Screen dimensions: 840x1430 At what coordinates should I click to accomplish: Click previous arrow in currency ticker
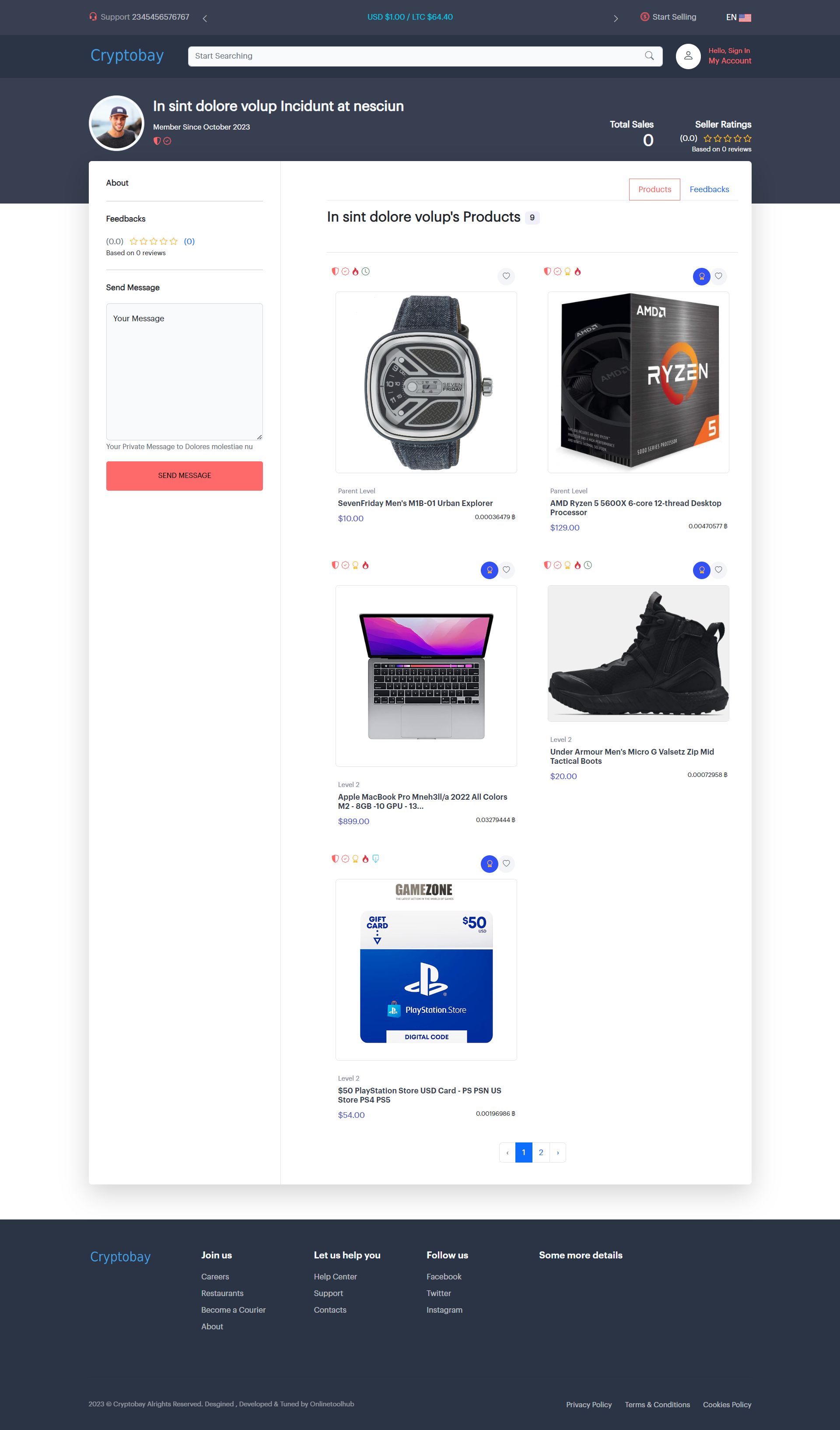205,18
